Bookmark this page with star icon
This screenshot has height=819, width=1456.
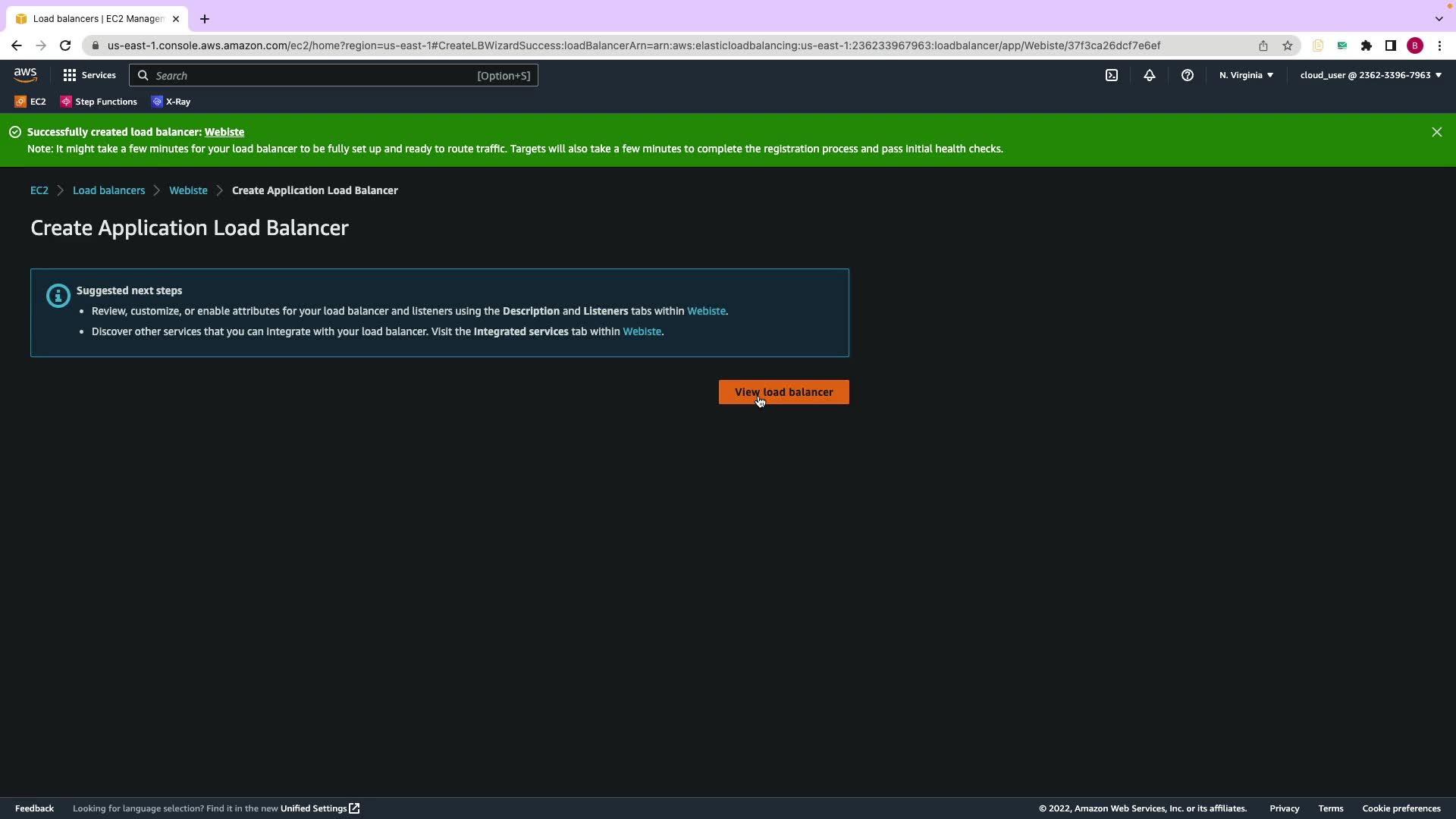tap(1288, 45)
